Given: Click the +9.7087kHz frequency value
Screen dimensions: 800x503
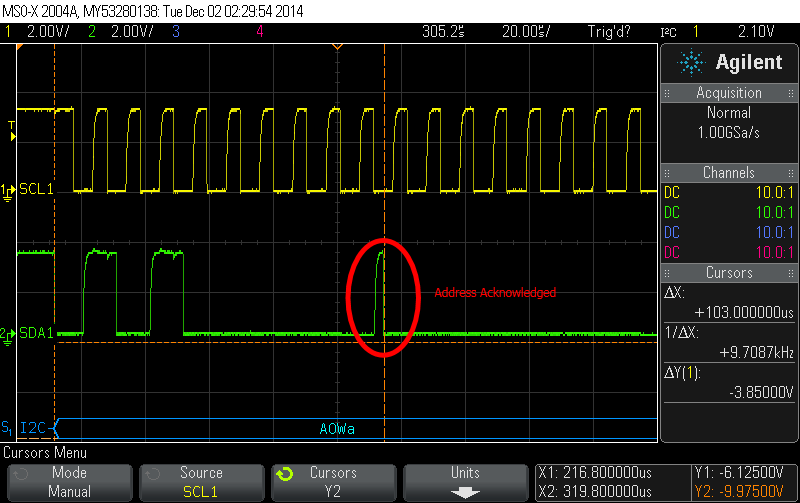Looking at the screenshot, I should tap(757, 352).
